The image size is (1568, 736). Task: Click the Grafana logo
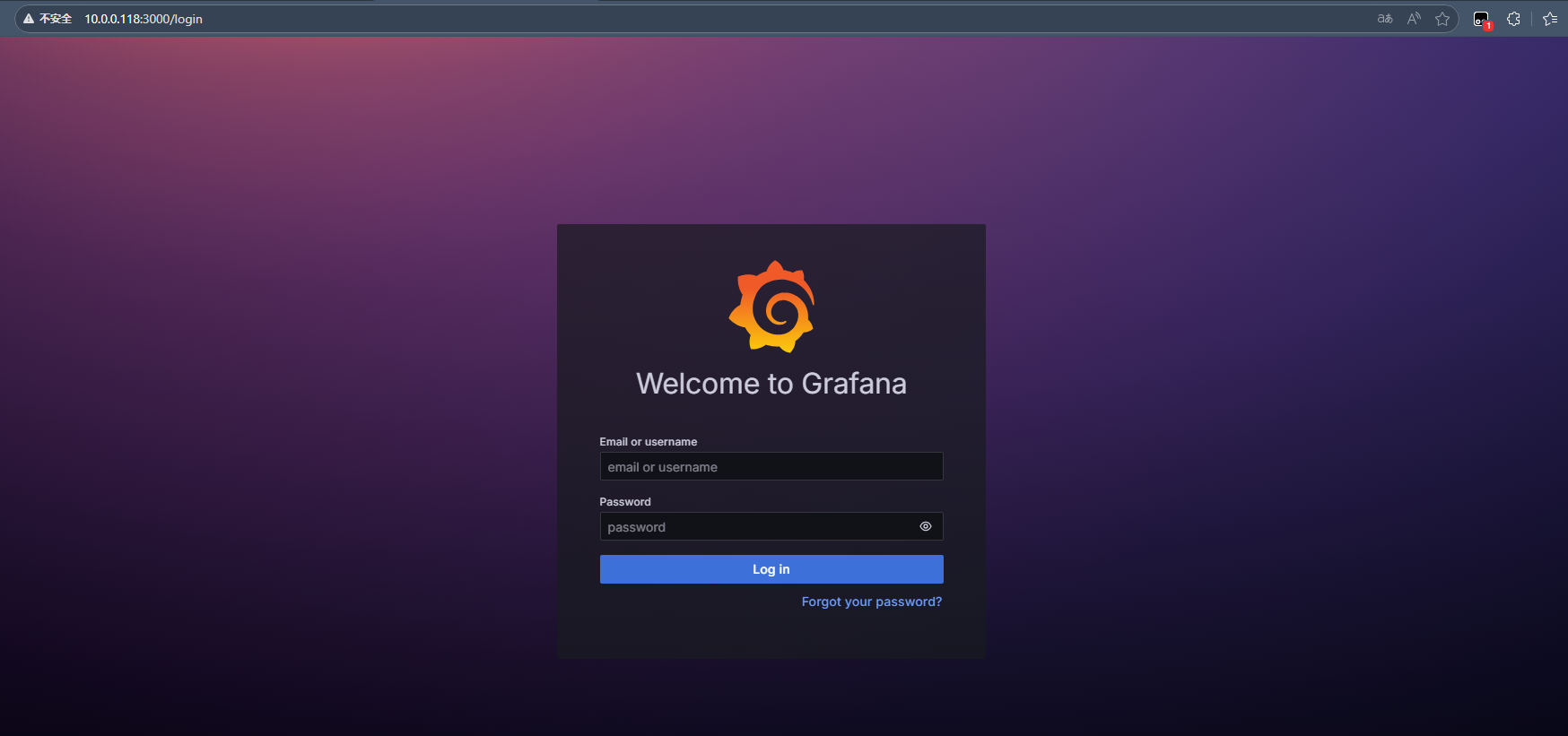[771, 307]
